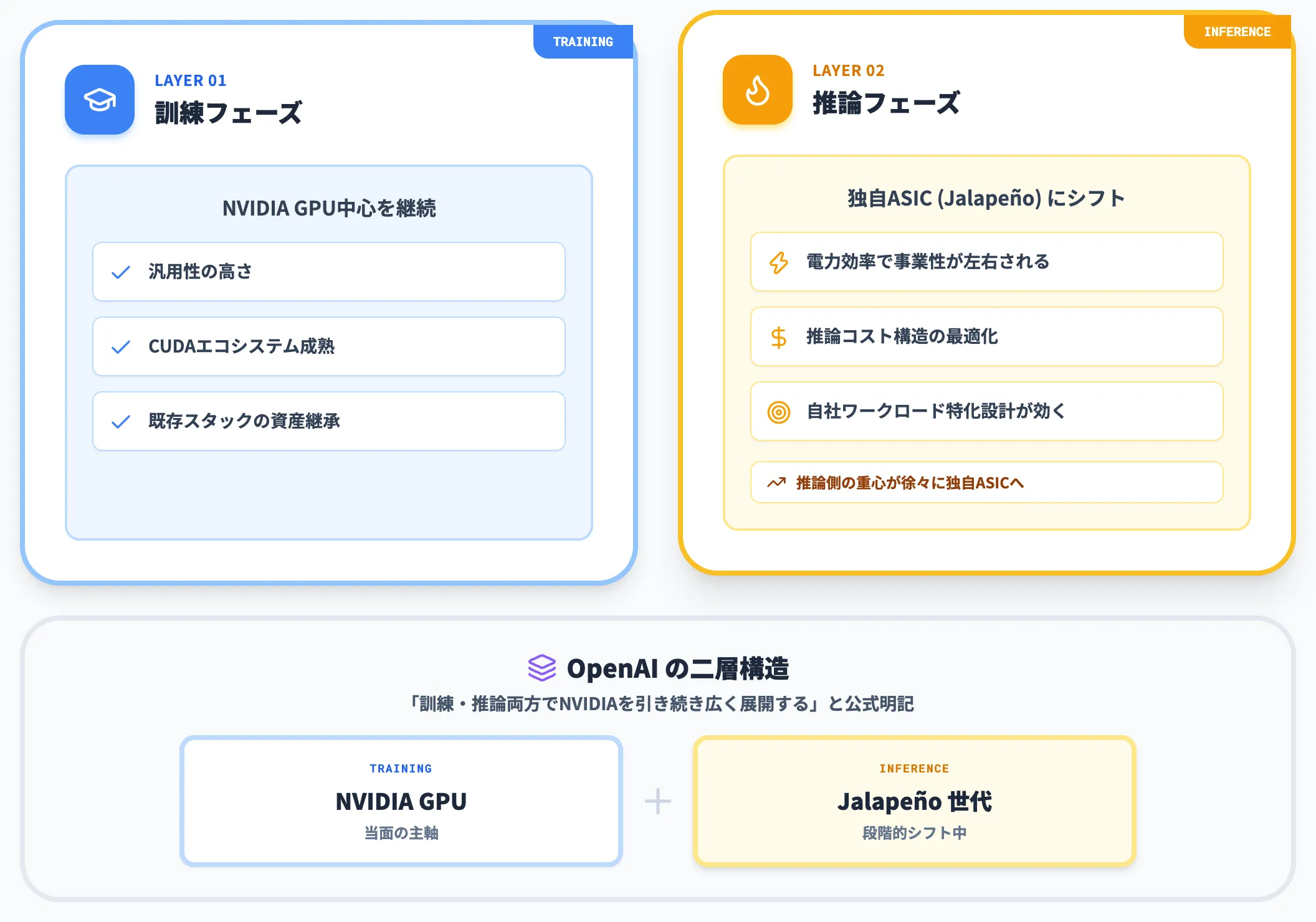Click the lightning bolt icon for 電力効率
The image size is (1316, 922).
[x=779, y=262]
